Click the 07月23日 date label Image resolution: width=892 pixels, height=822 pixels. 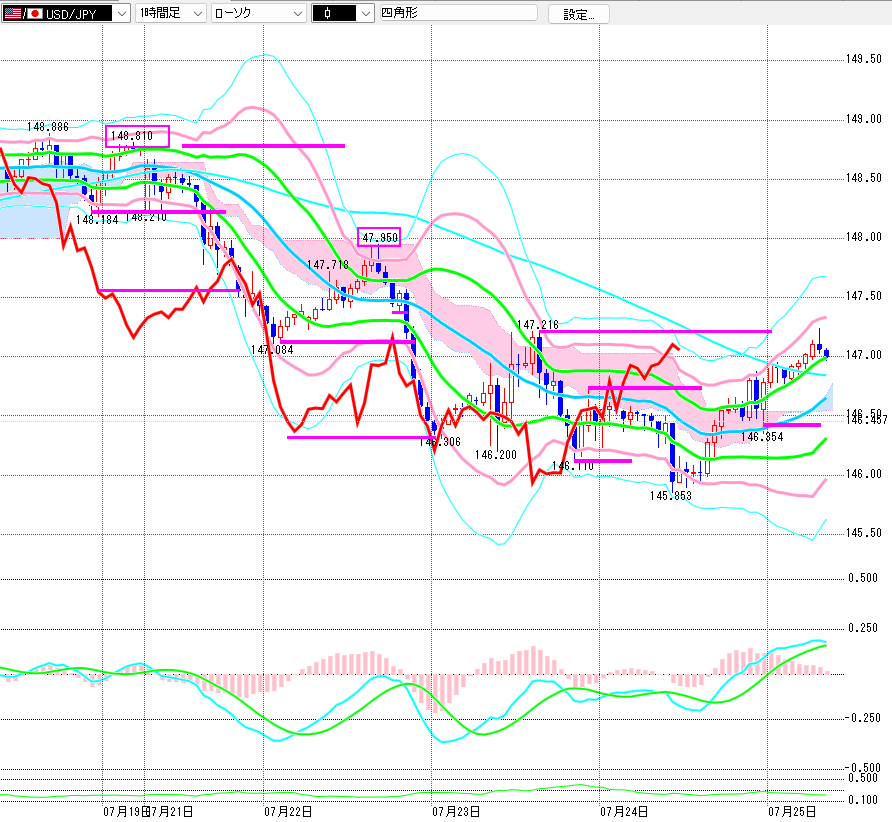(456, 812)
